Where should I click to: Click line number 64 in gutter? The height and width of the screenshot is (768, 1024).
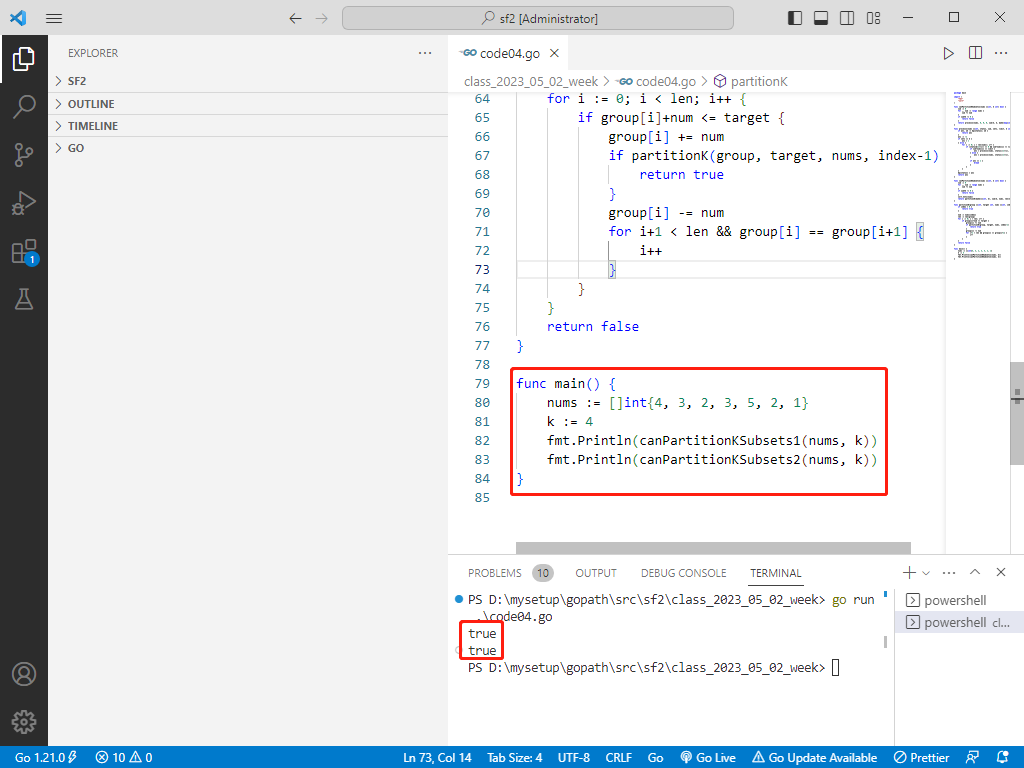click(482, 99)
